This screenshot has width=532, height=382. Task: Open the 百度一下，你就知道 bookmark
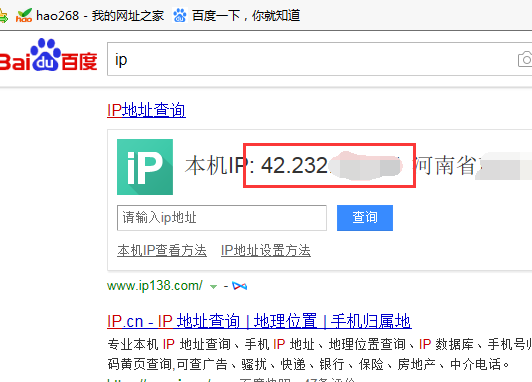236,15
